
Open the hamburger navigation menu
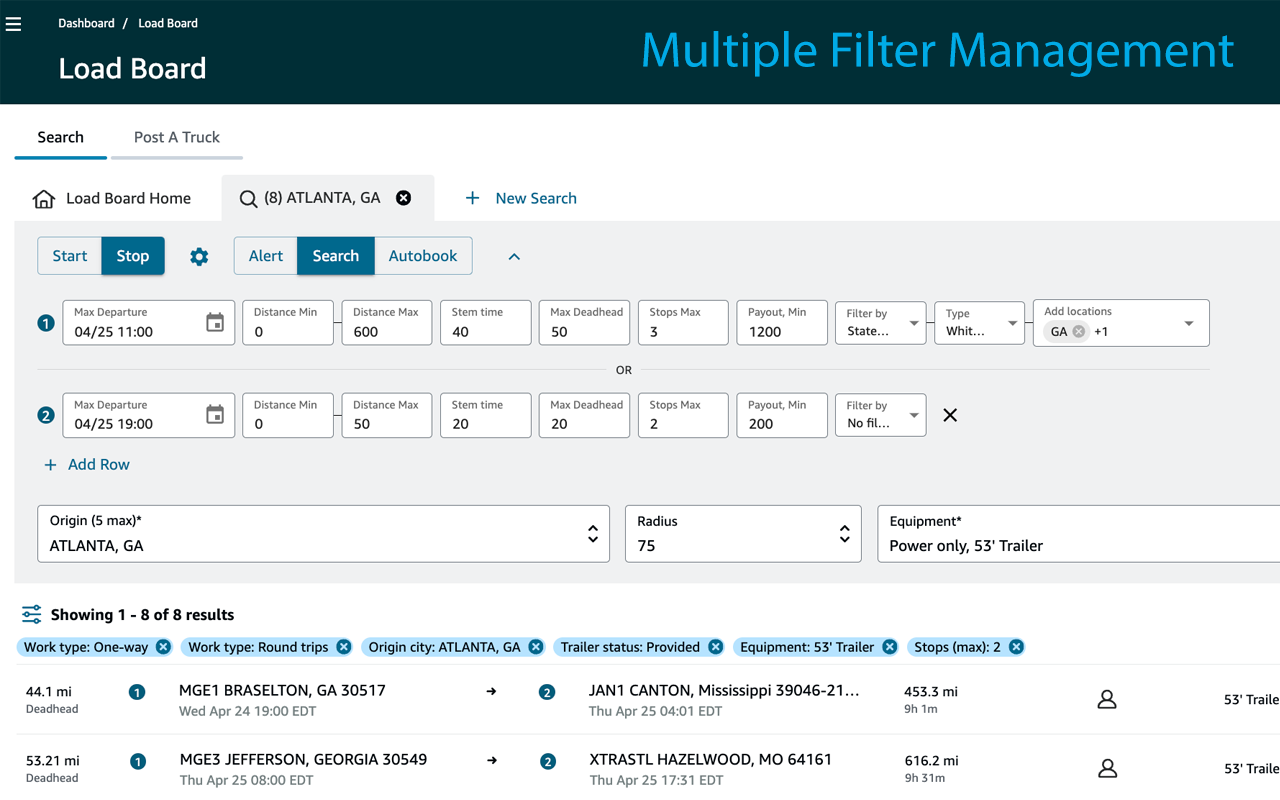(x=14, y=24)
